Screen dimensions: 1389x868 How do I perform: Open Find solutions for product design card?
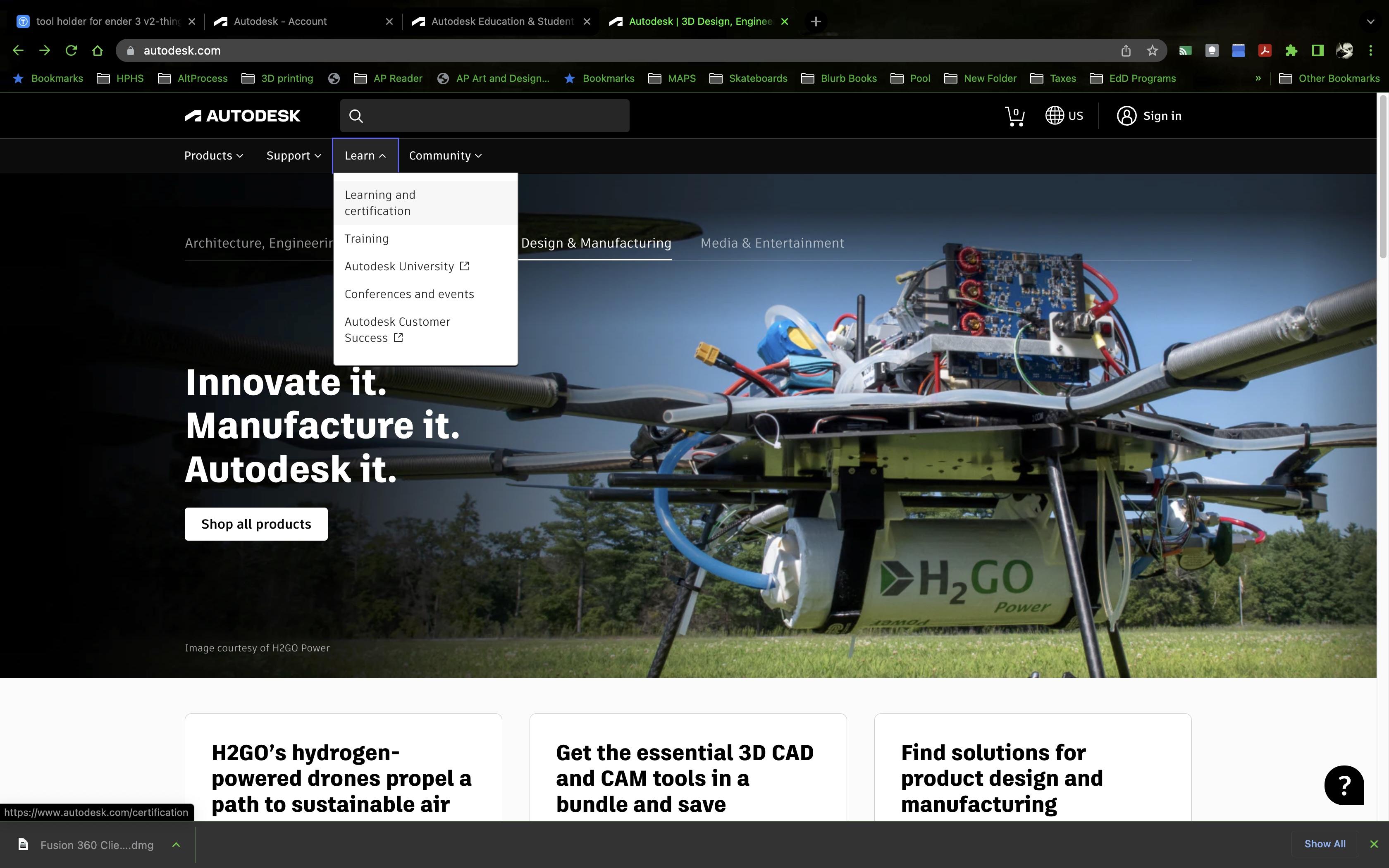(1033, 768)
